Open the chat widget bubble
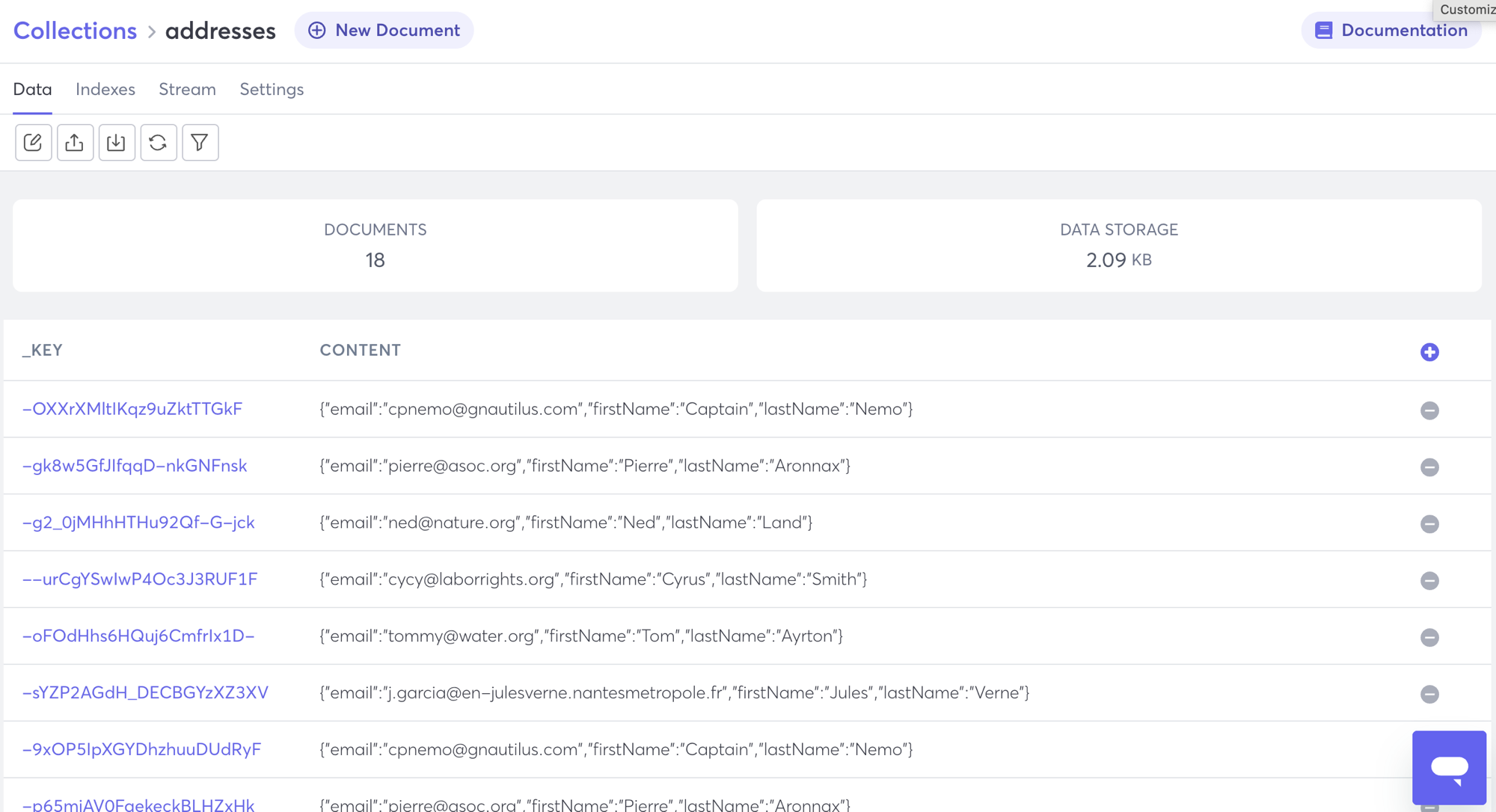1496x812 pixels. click(x=1449, y=767)
